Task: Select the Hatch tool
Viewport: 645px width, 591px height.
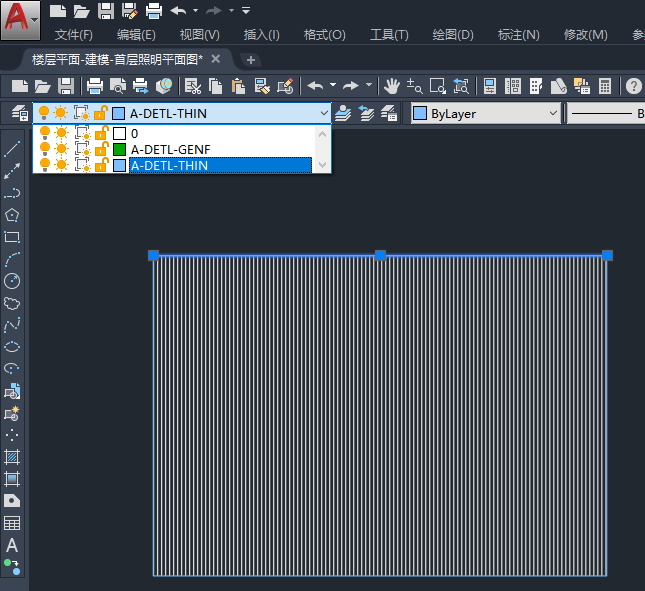Action: [12, 457]
